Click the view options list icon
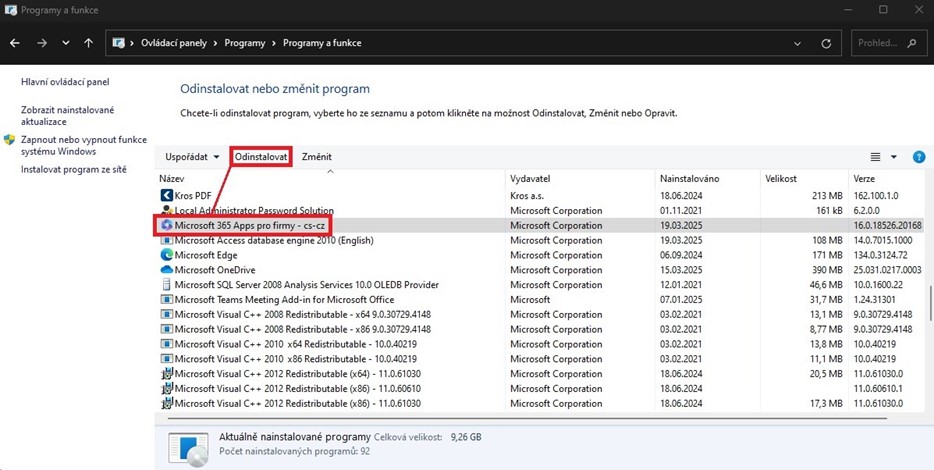The image size is (934, 470). pos(875,157)
